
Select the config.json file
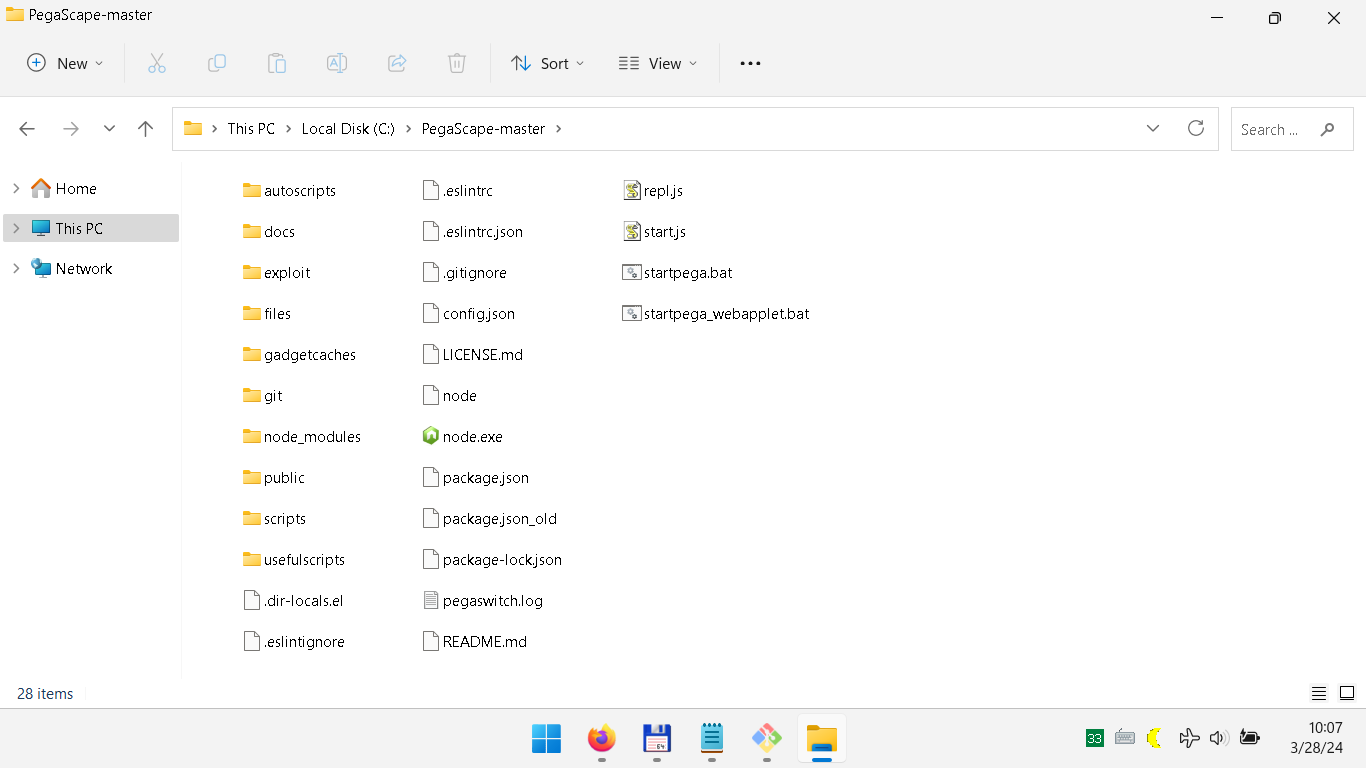point(469,313)
